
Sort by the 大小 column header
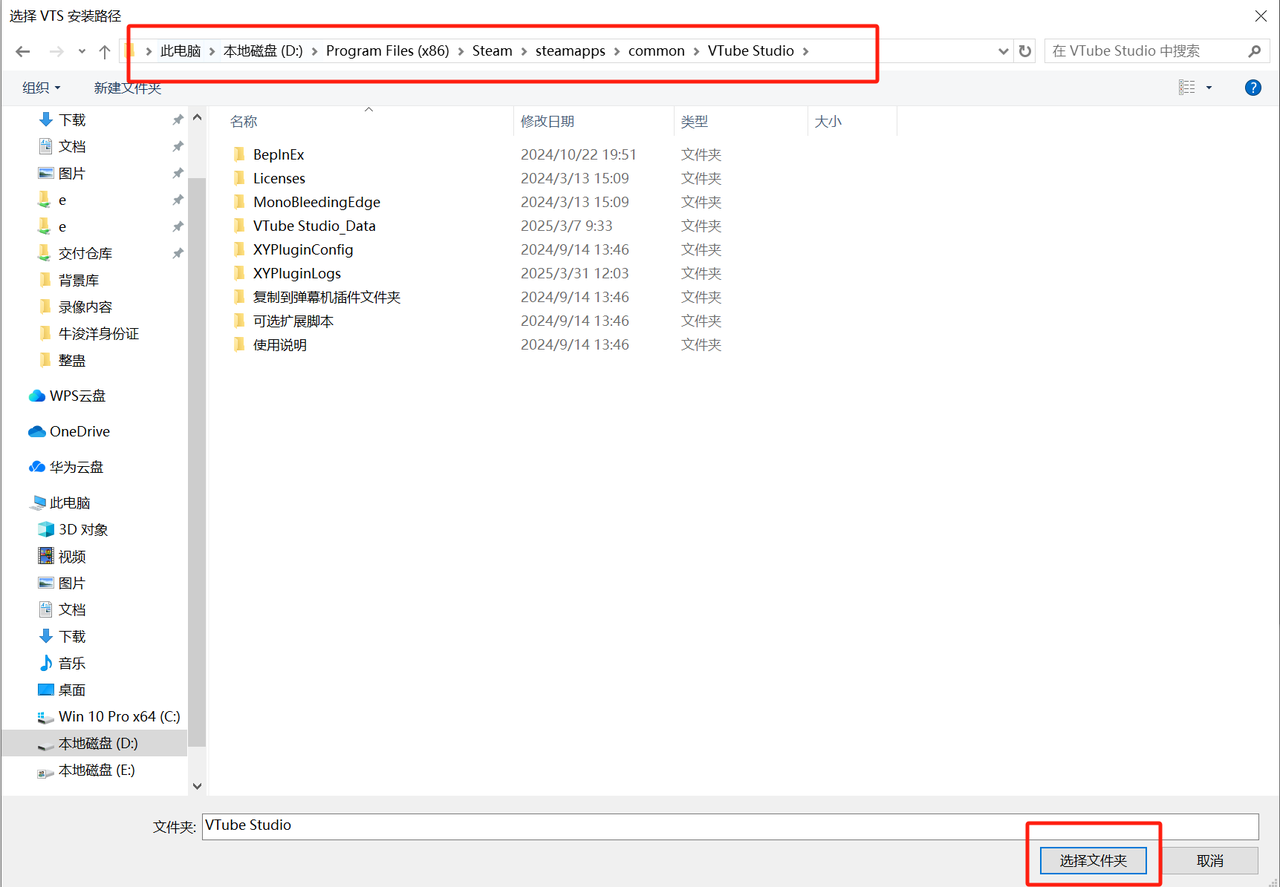tap(828, 121)
